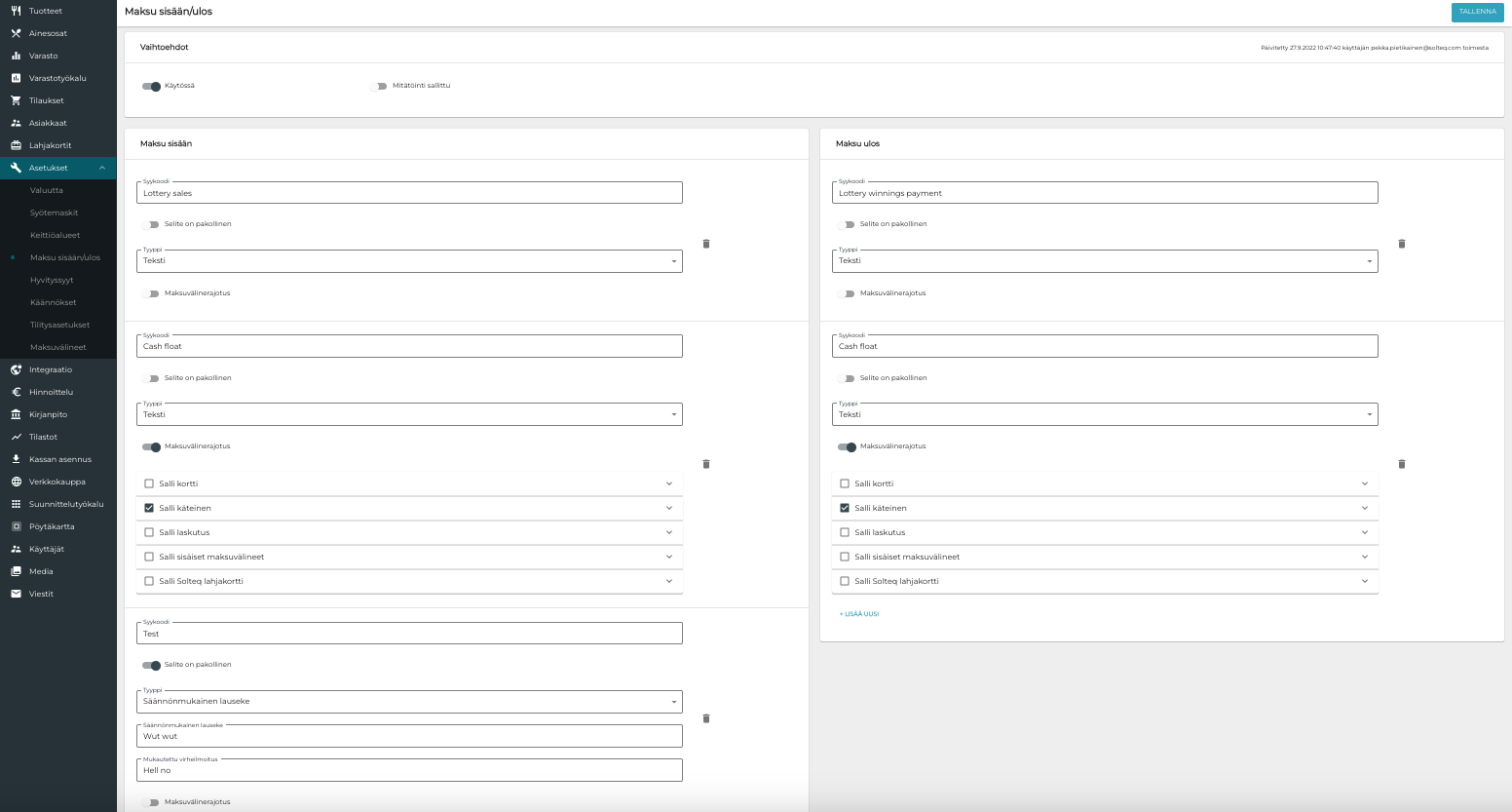
Task: Click the Lisää uusi link
Action: pyautogui.click(x=859, y=614)
